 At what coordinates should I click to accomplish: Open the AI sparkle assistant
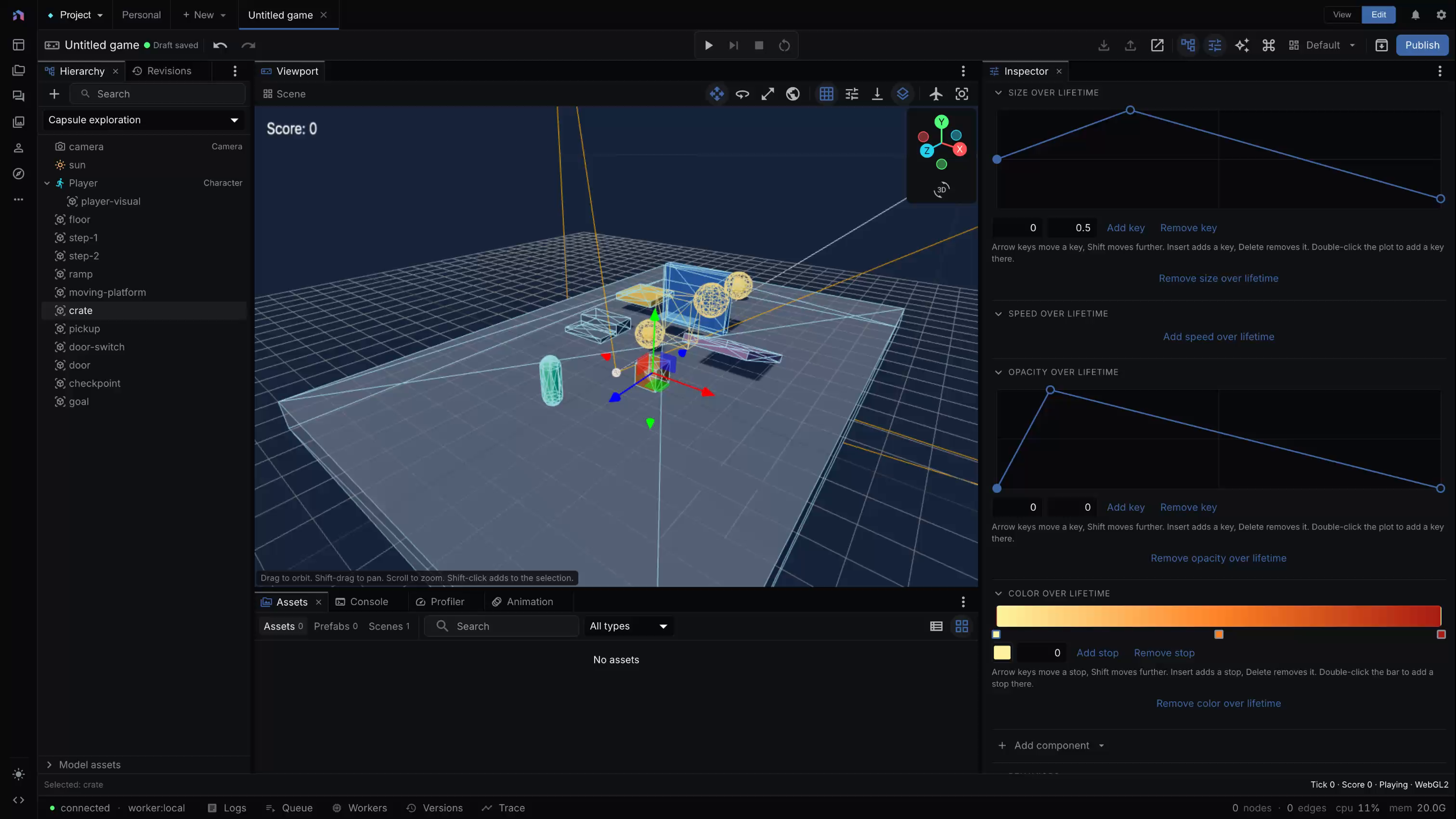click(x=1242, y=45)
